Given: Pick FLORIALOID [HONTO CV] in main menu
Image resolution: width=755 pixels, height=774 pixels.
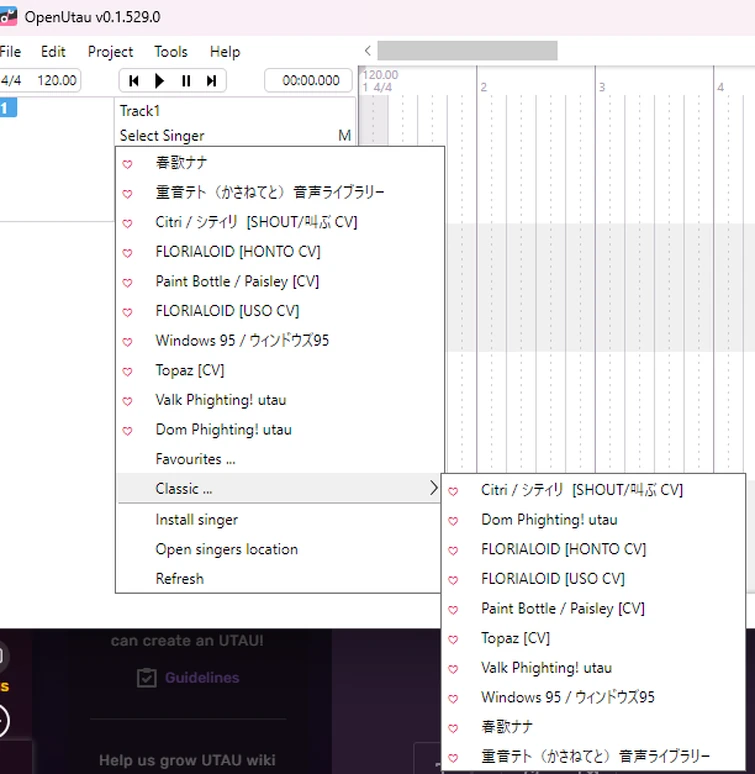Looking at the screenshot, I should (238, 251).
